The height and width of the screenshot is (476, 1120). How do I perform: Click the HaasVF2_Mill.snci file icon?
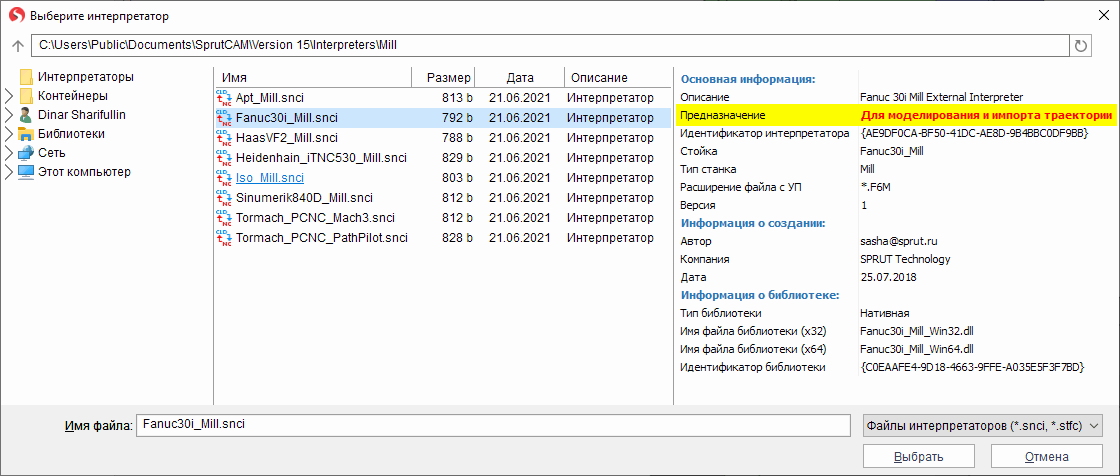pyautogui.click(x=224, y=138)
